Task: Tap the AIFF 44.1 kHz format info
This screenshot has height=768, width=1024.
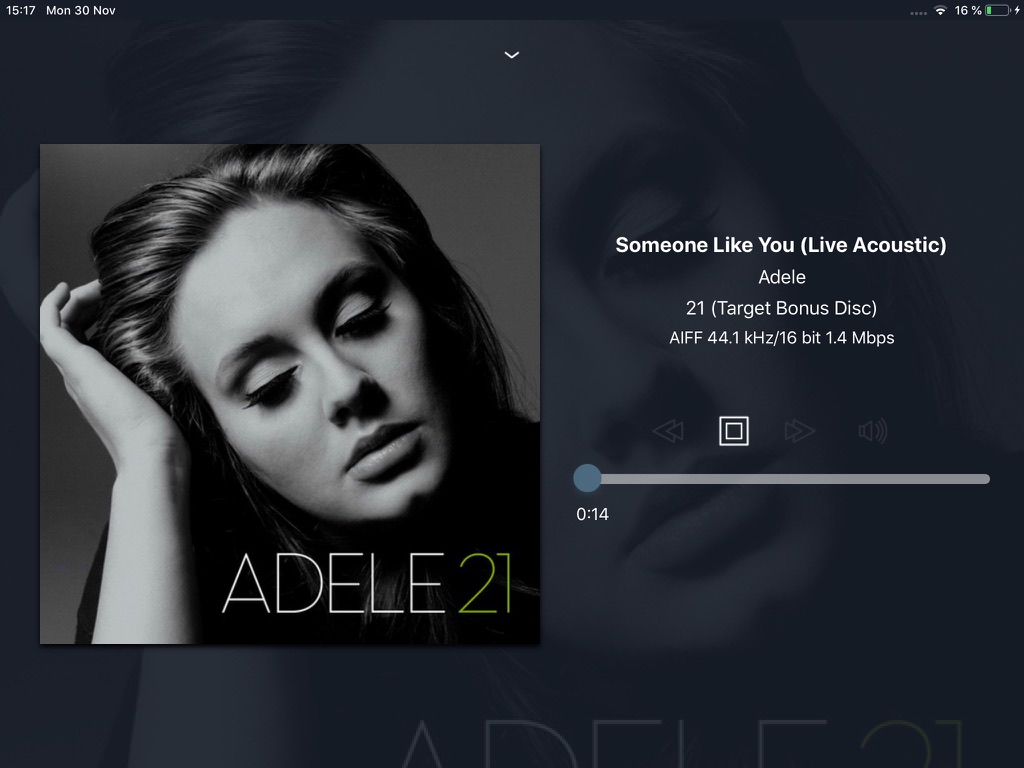Action: [782, 338]
